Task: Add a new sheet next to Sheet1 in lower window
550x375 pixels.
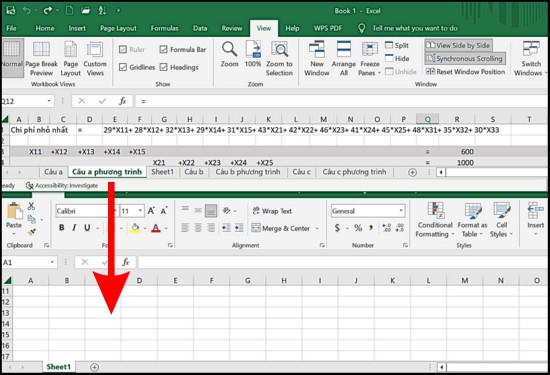Action: [94, 367]
